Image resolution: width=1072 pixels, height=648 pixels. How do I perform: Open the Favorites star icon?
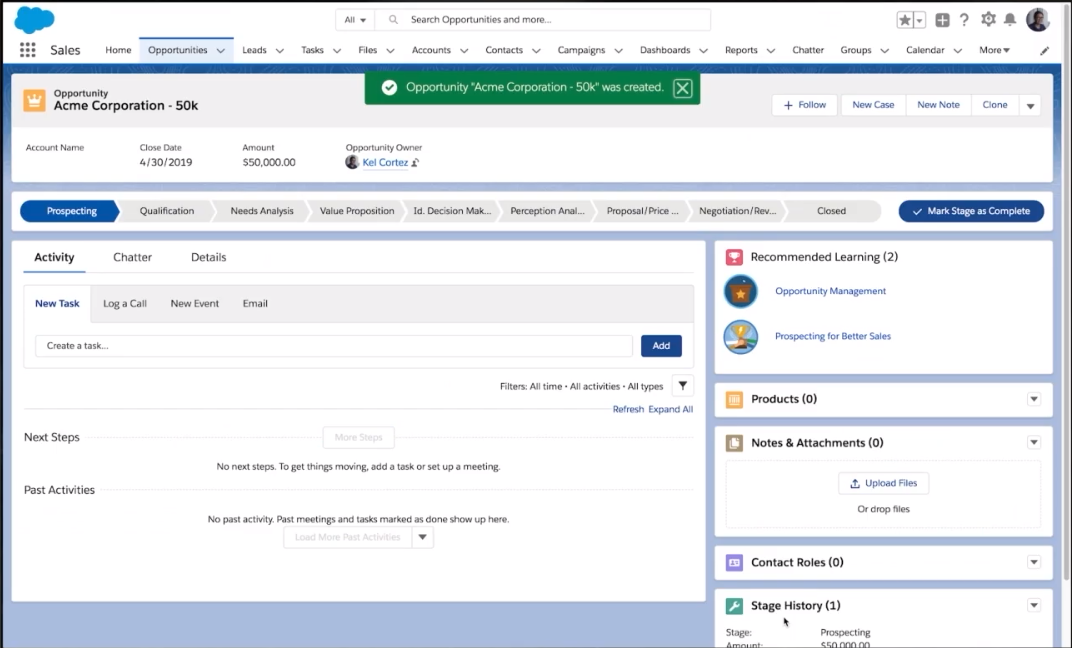click(x=904, y=20)
